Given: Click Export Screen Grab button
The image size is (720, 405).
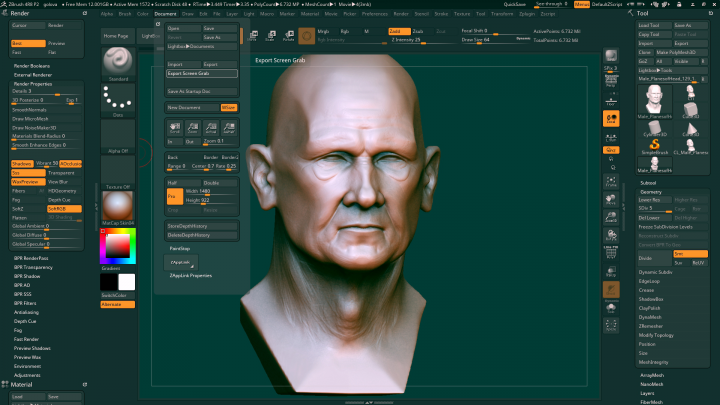Looking at the screenshot, I should [202, 73].
